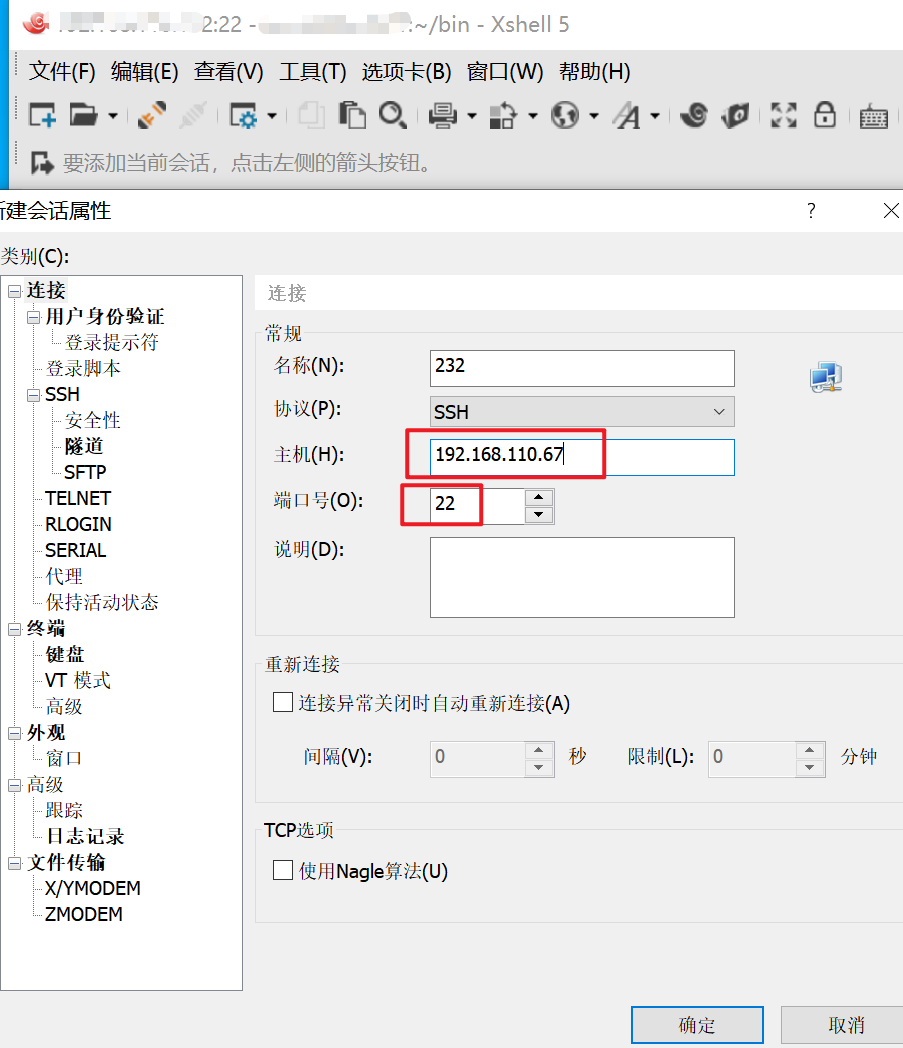Screen dimensions: 903x1048
Task: Select 登录脚本 in category tree
Action: (83, 368)
